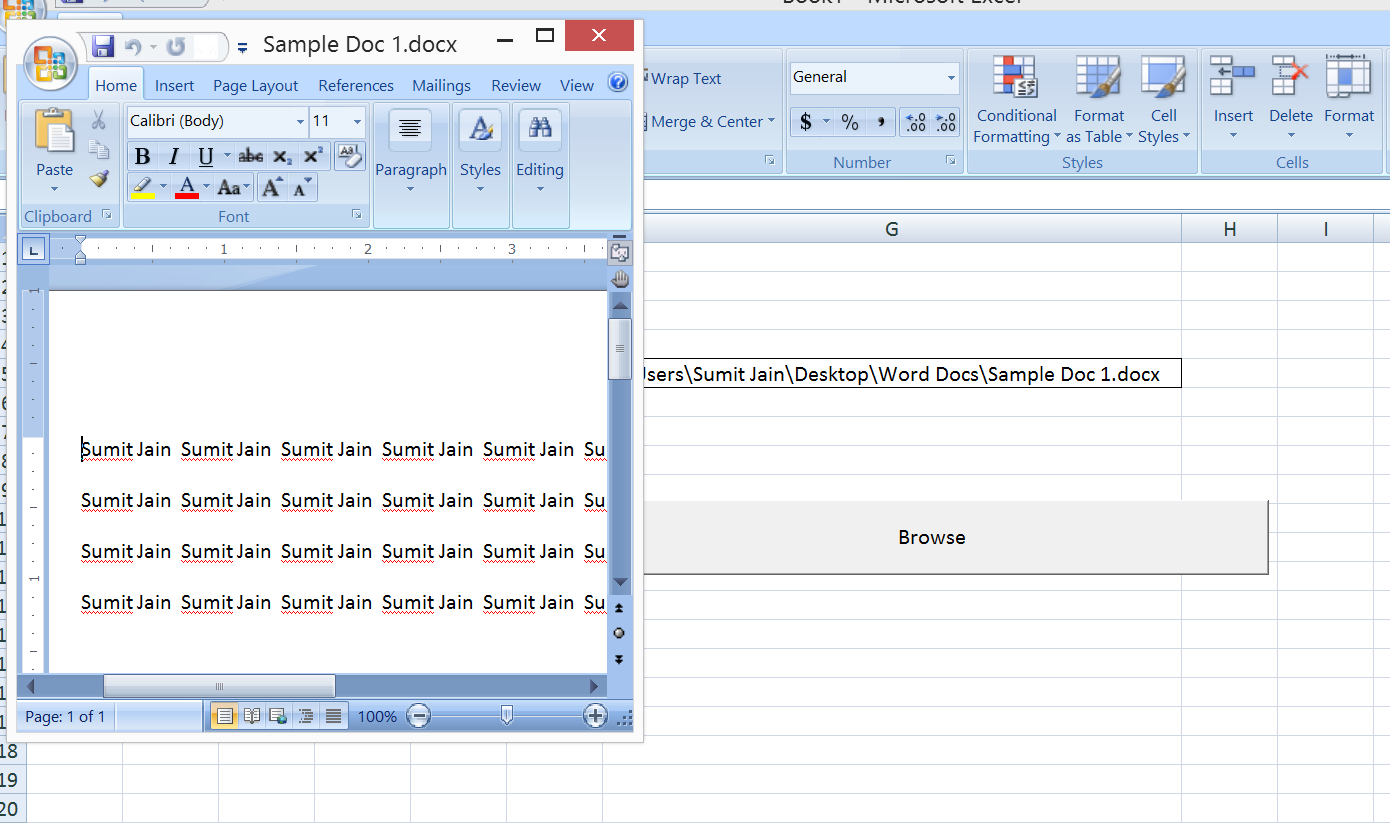Increase decimal places in Excel

(914, 122)
